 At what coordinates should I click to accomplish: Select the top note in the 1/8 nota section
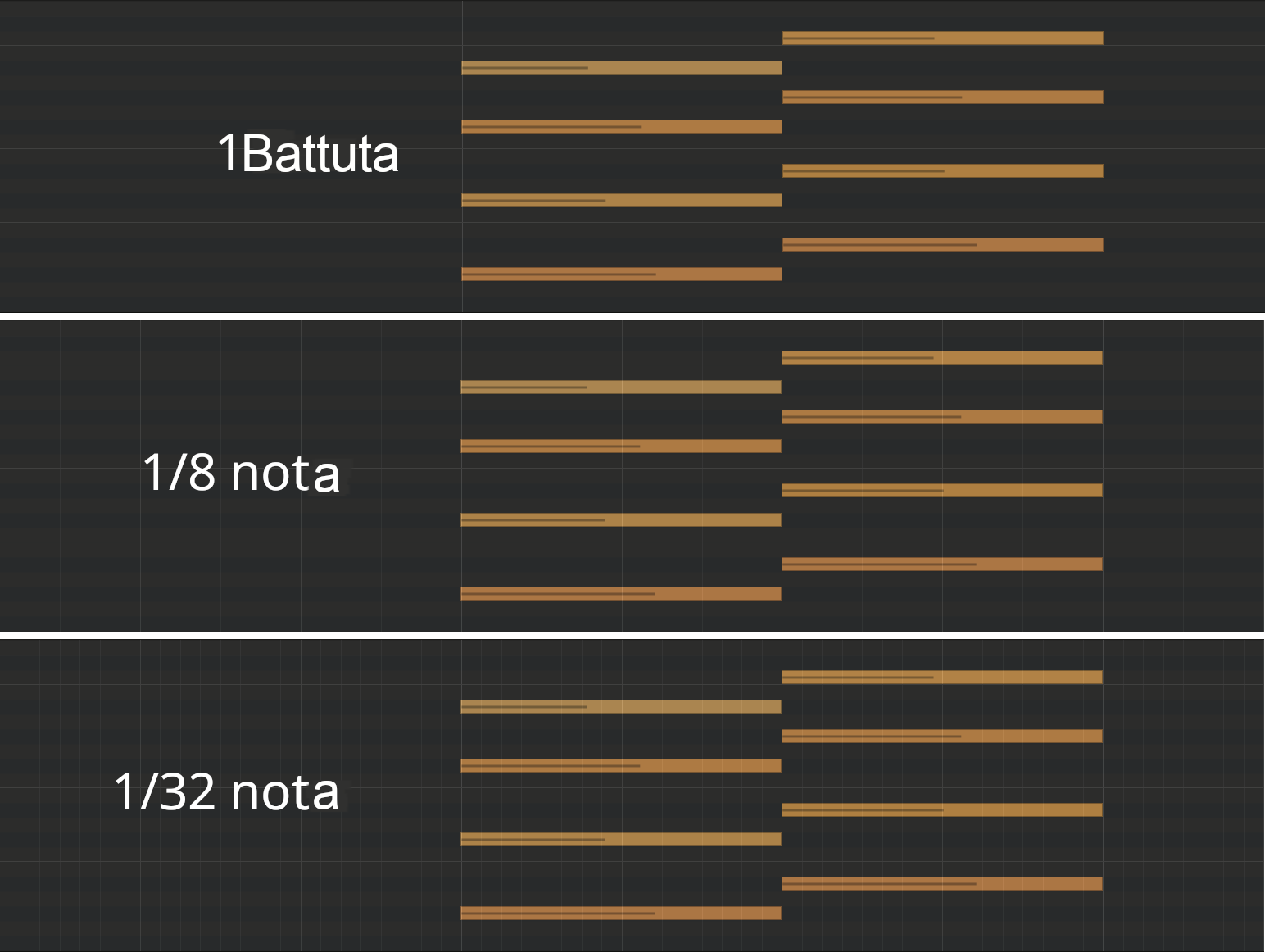[942, 356]
